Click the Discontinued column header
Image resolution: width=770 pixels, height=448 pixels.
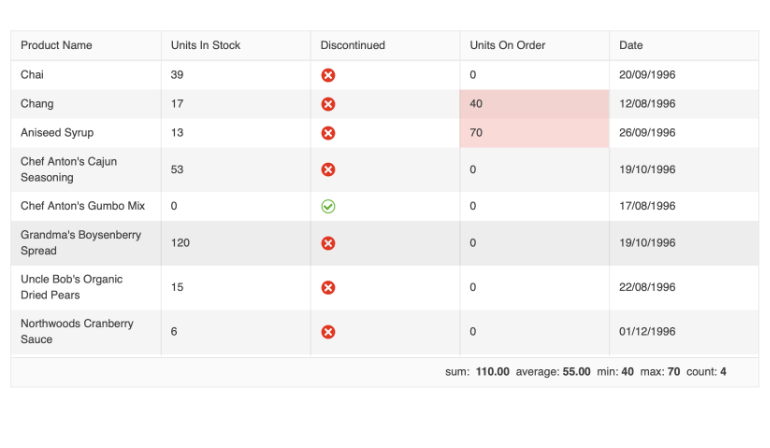click(x=353, y=45)
